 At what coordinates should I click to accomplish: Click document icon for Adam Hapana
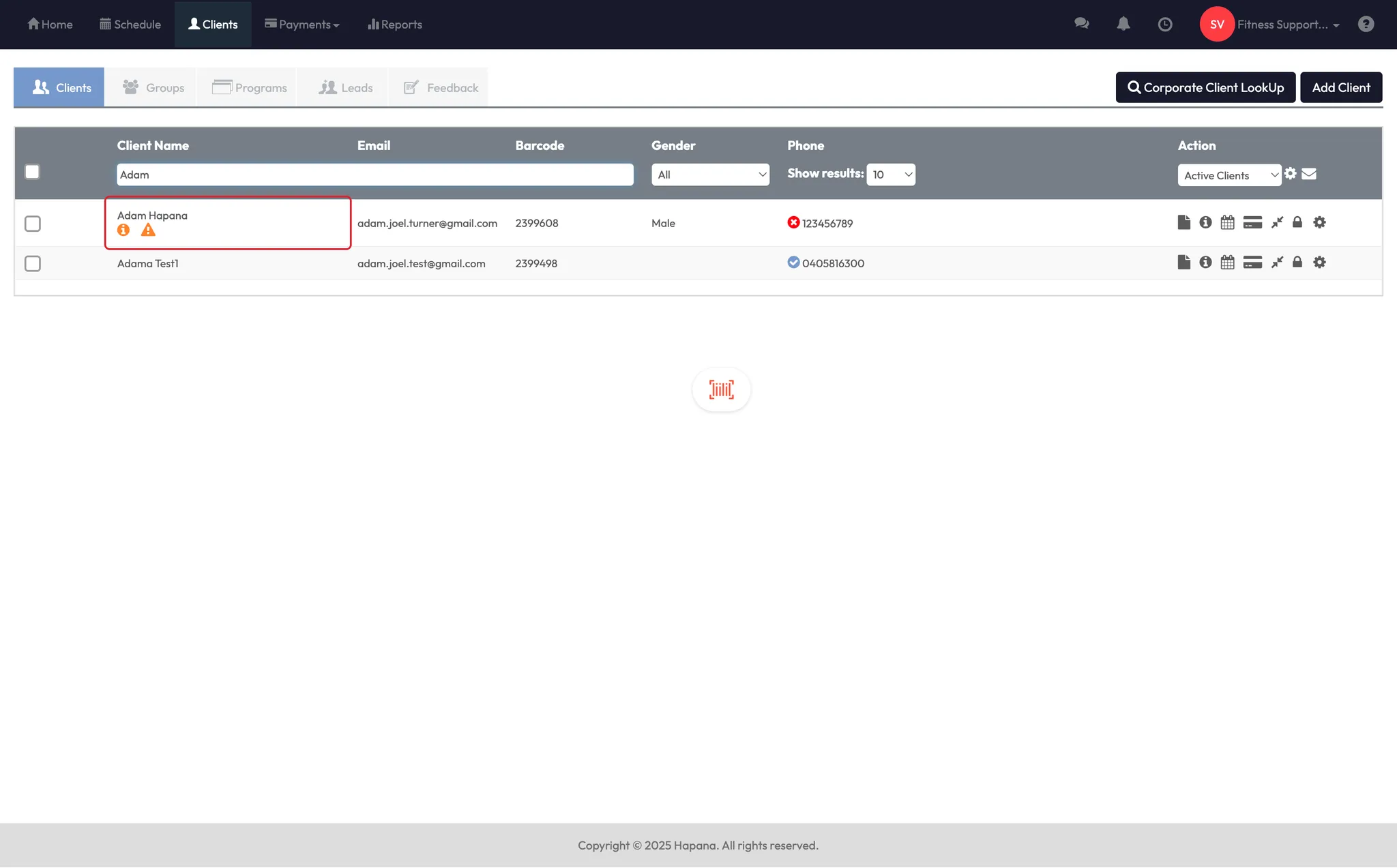tap(1183, 222)
